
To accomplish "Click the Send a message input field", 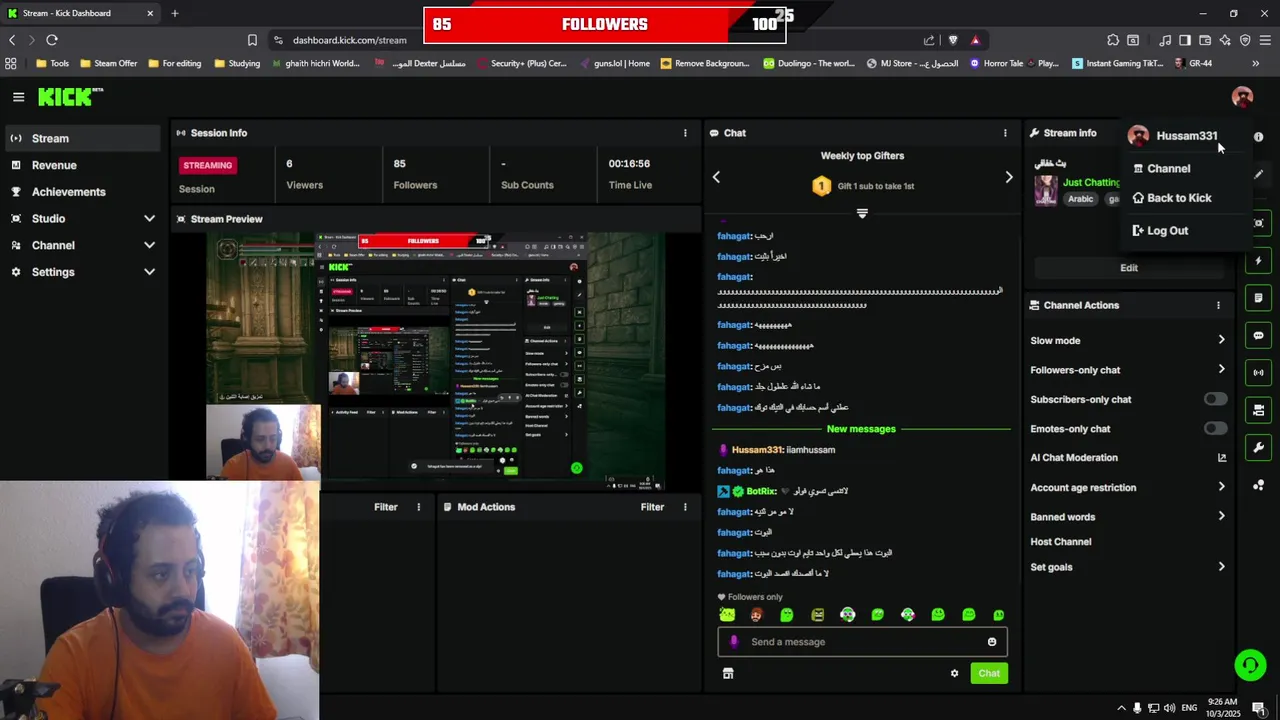I will coord(862,642).
